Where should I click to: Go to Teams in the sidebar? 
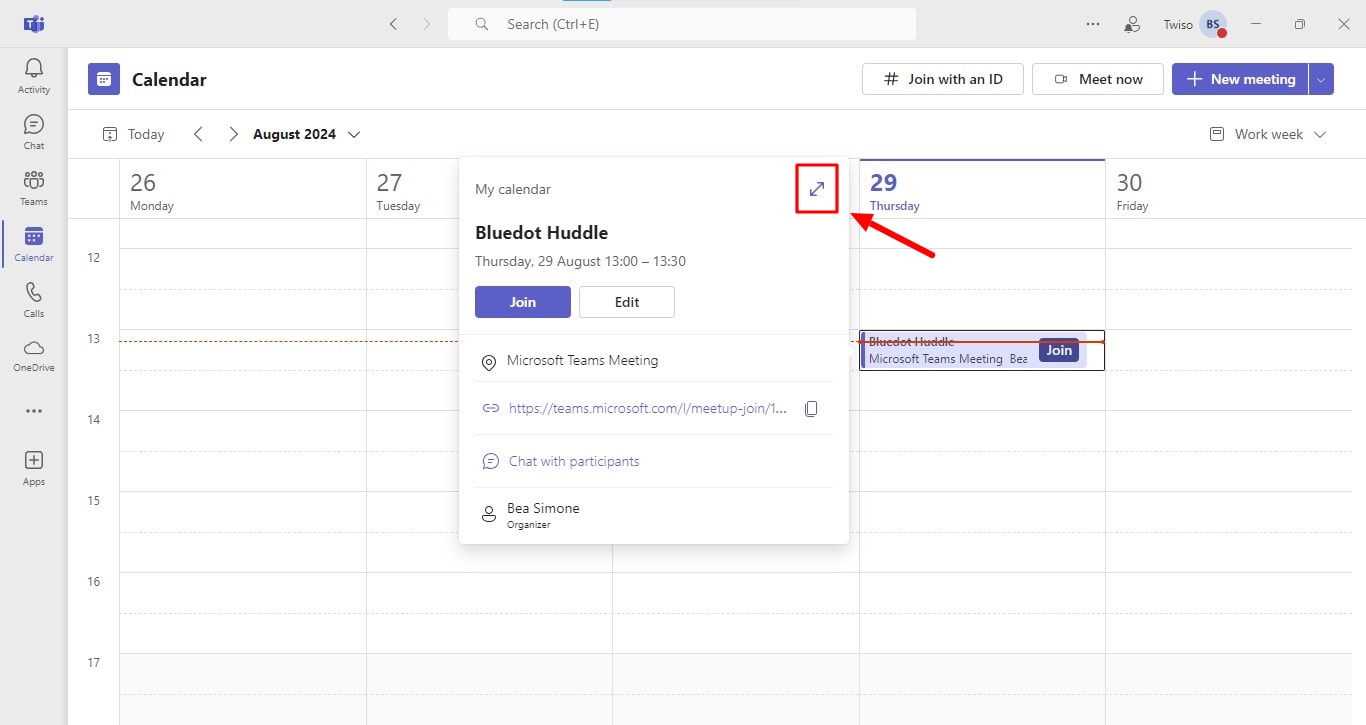tap(34, 188)
